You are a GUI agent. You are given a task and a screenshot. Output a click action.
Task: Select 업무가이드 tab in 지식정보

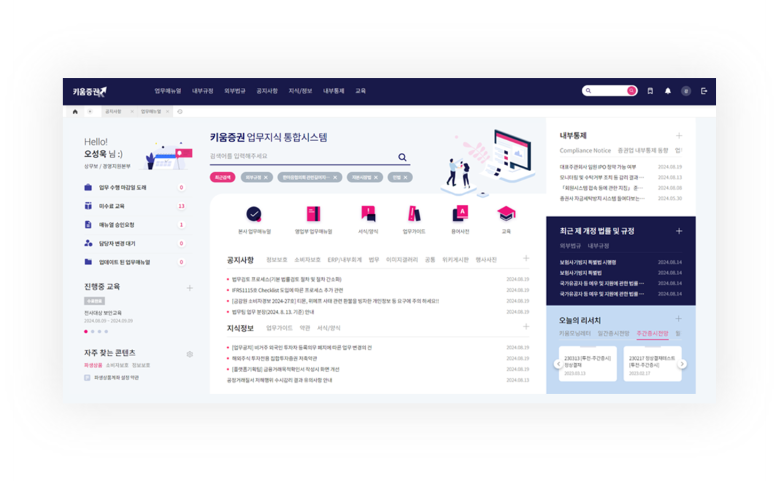pos(279,328)
